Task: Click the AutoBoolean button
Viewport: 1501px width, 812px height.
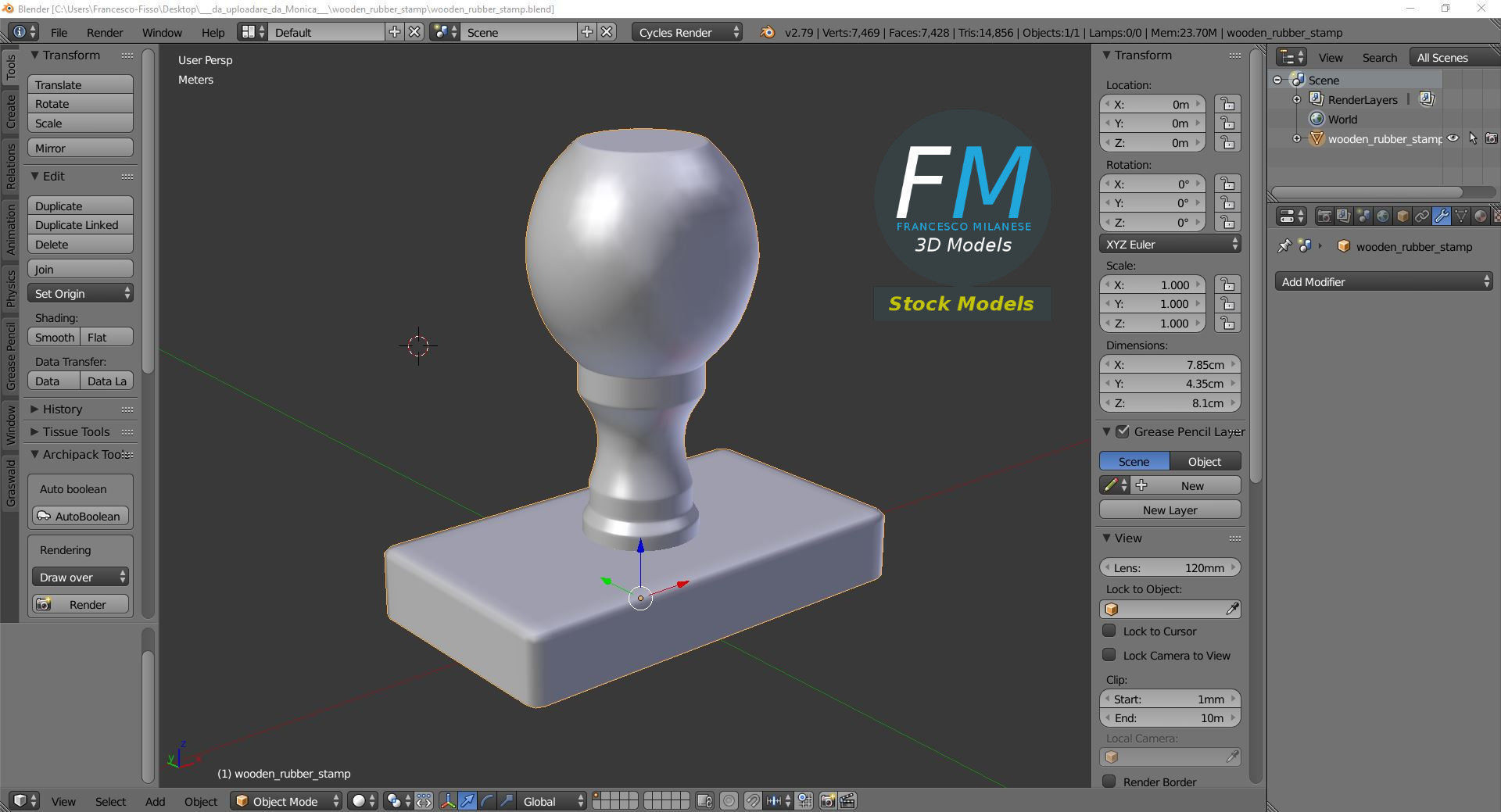Action: [81, 516]
